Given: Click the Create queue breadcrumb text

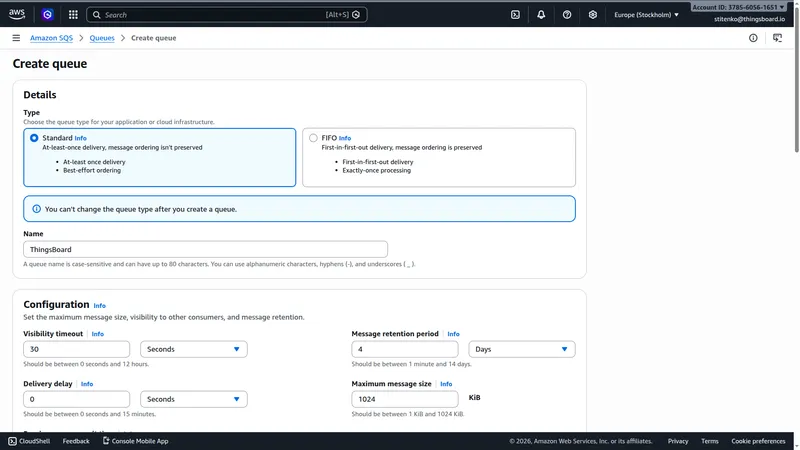Looking at the screenshot, I should click(x=154, y=38).
